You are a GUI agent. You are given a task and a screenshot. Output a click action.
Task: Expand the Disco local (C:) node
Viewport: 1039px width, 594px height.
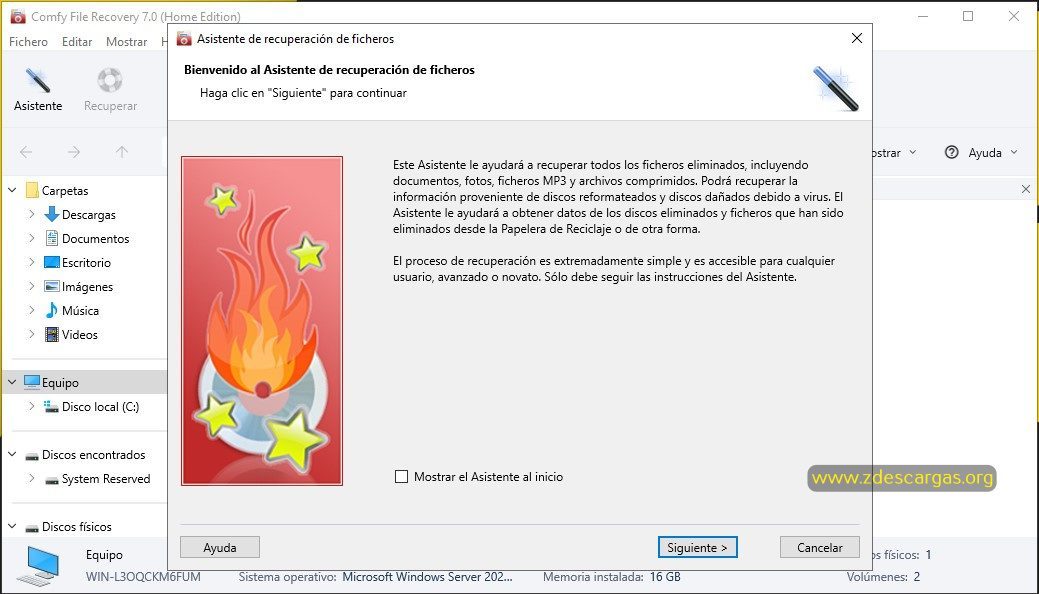[x=31, y=406]
